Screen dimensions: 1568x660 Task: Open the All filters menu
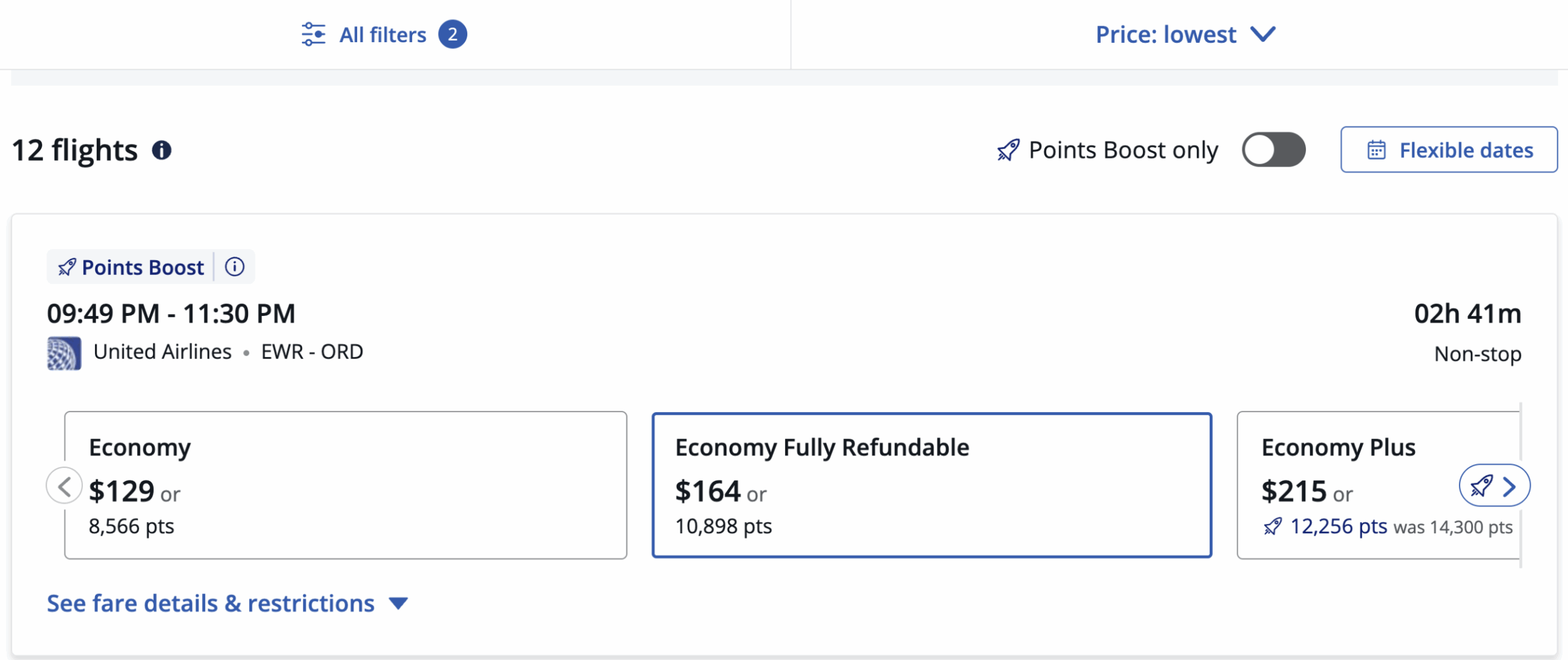pos(383,34)
